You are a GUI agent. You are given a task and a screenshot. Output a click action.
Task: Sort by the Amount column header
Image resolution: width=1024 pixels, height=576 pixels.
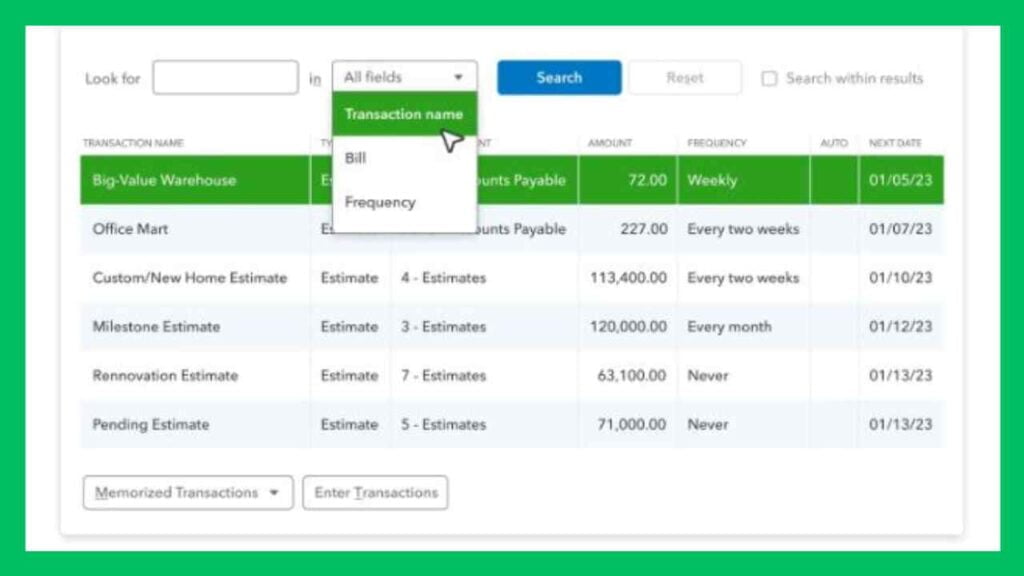coord(610,143)
